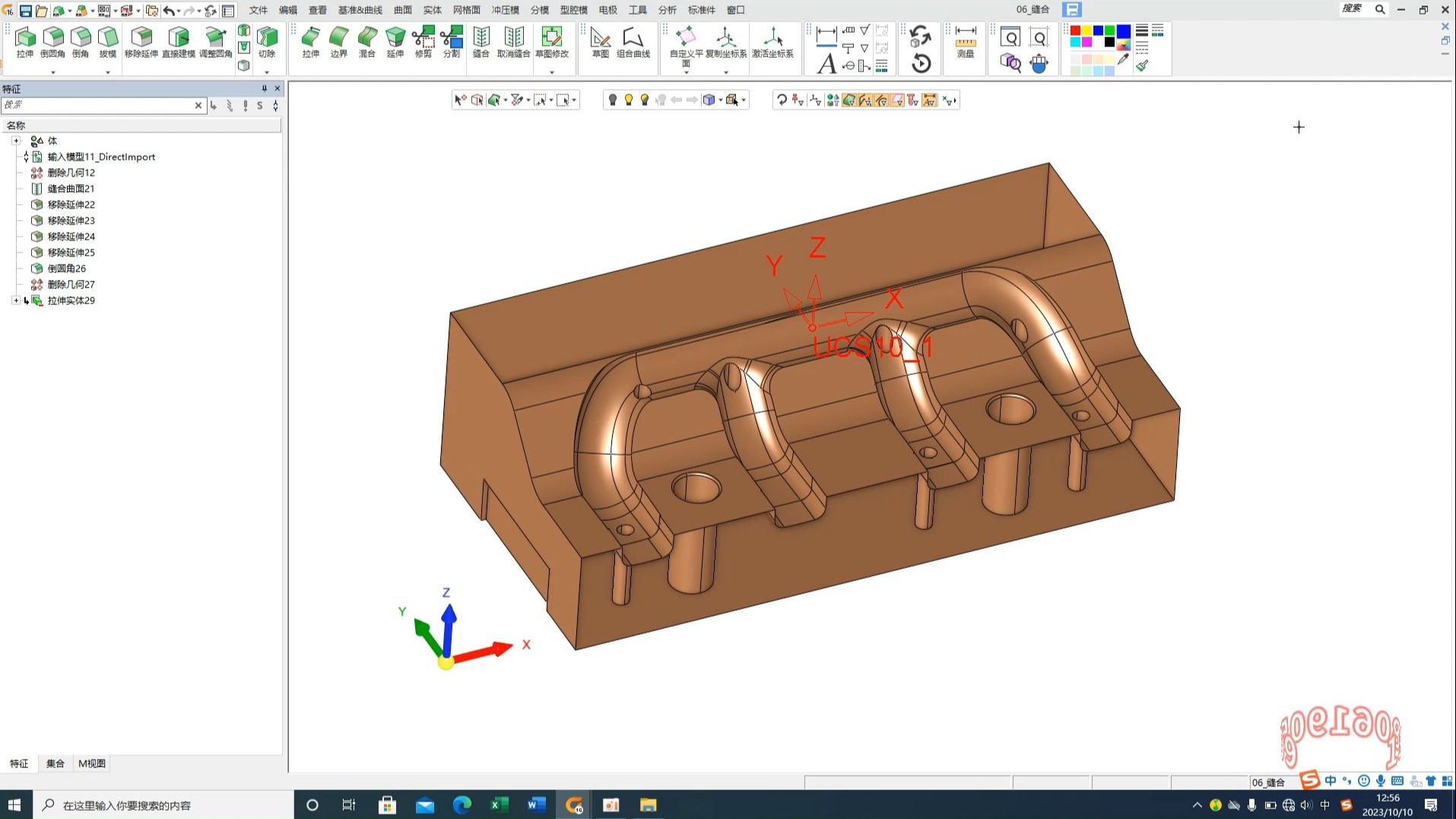Screen dimensions: 1456x819
Task: Open Microsoft Edge from the taskbar
Action: [462, 805]
